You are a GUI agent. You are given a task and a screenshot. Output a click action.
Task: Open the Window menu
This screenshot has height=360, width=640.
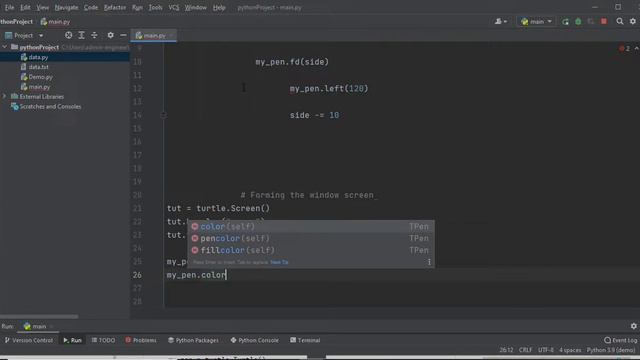coord(196,7)
